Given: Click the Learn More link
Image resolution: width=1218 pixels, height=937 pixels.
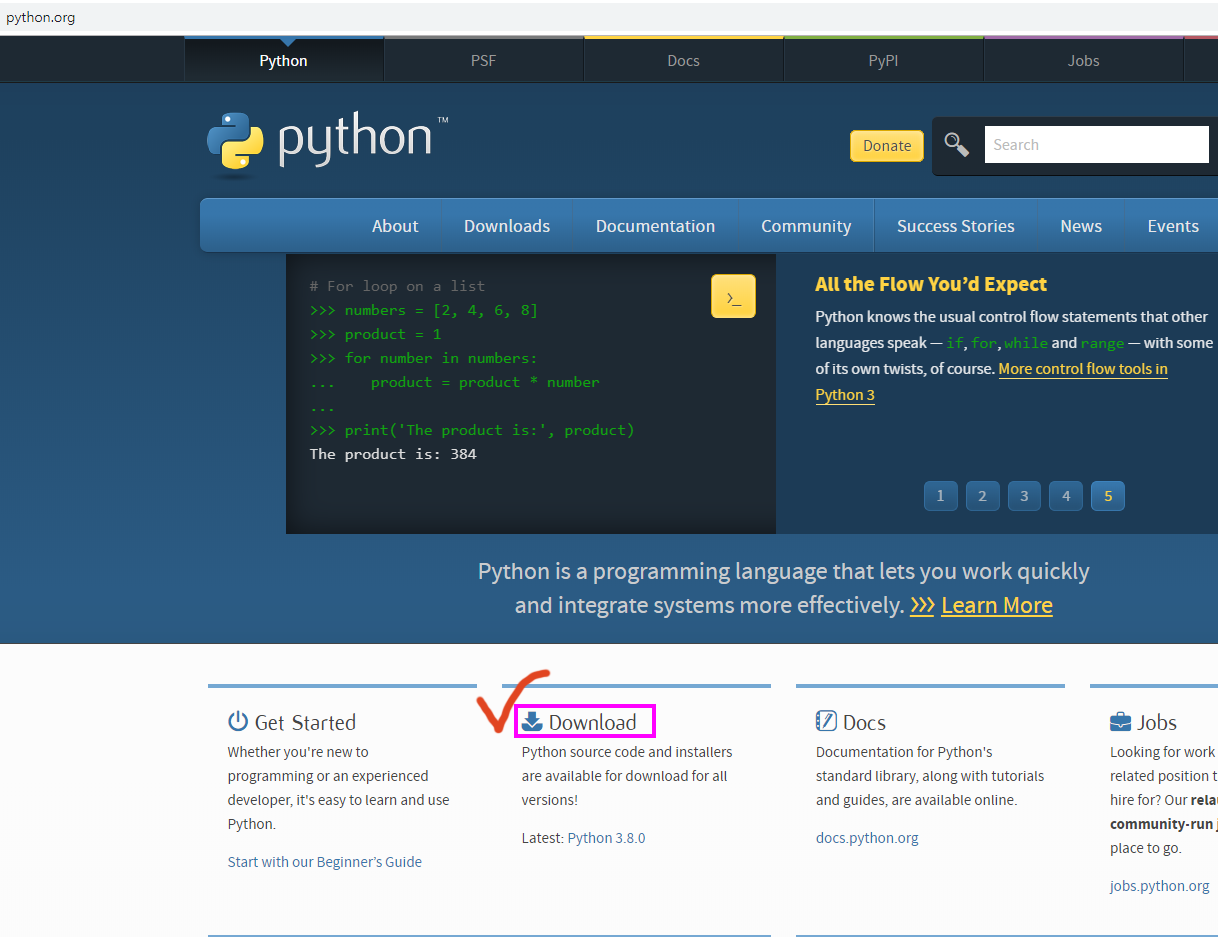Looking at the screenshot, I should coord(997,605).
